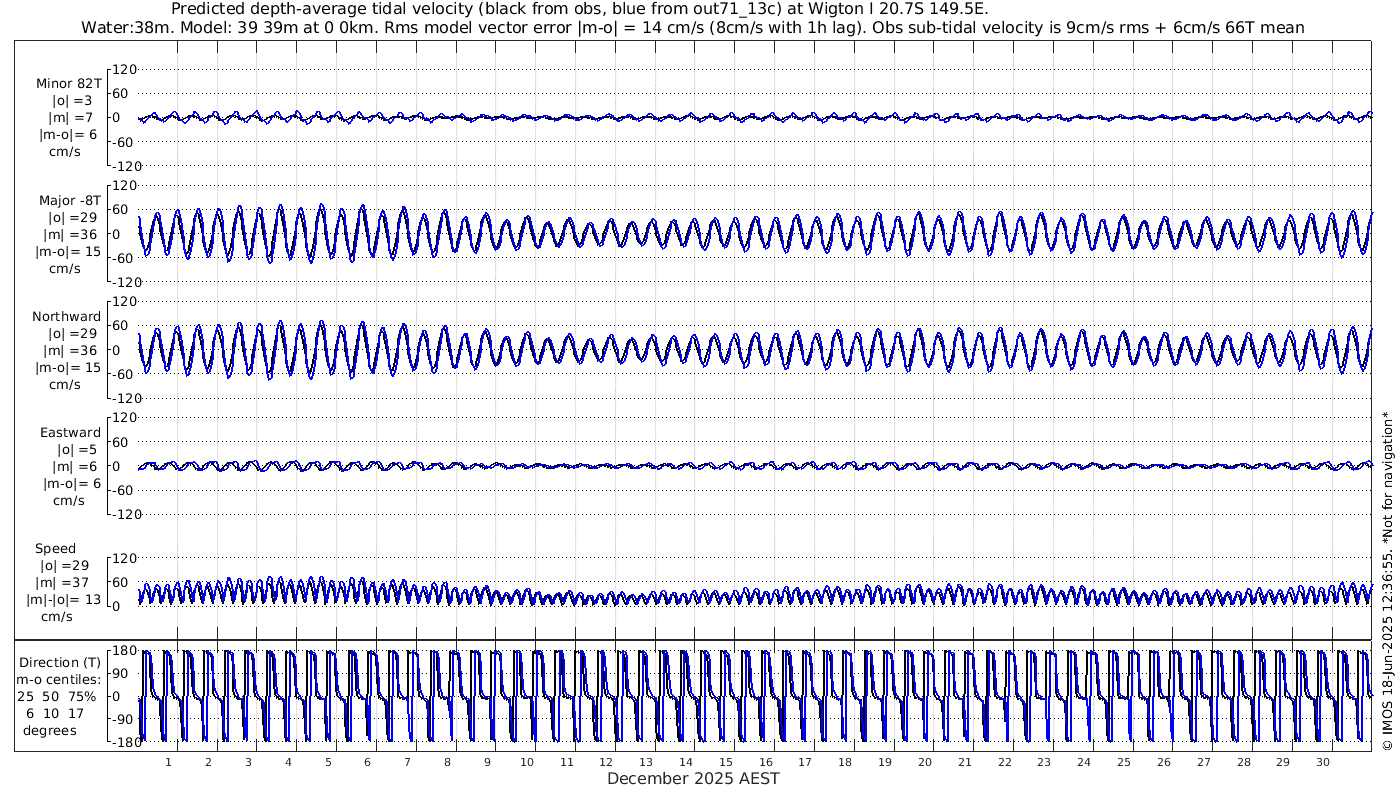
Task: Click day '1' on the date axis
Action: coord(168,762)
